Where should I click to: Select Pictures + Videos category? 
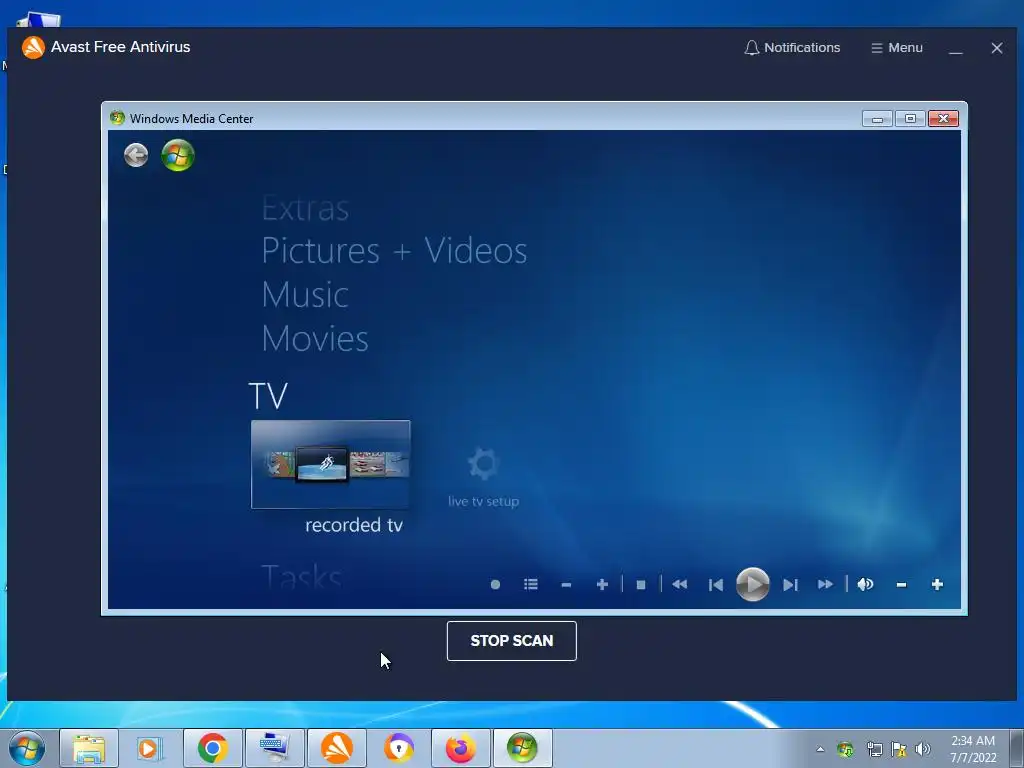click(394, 251)
